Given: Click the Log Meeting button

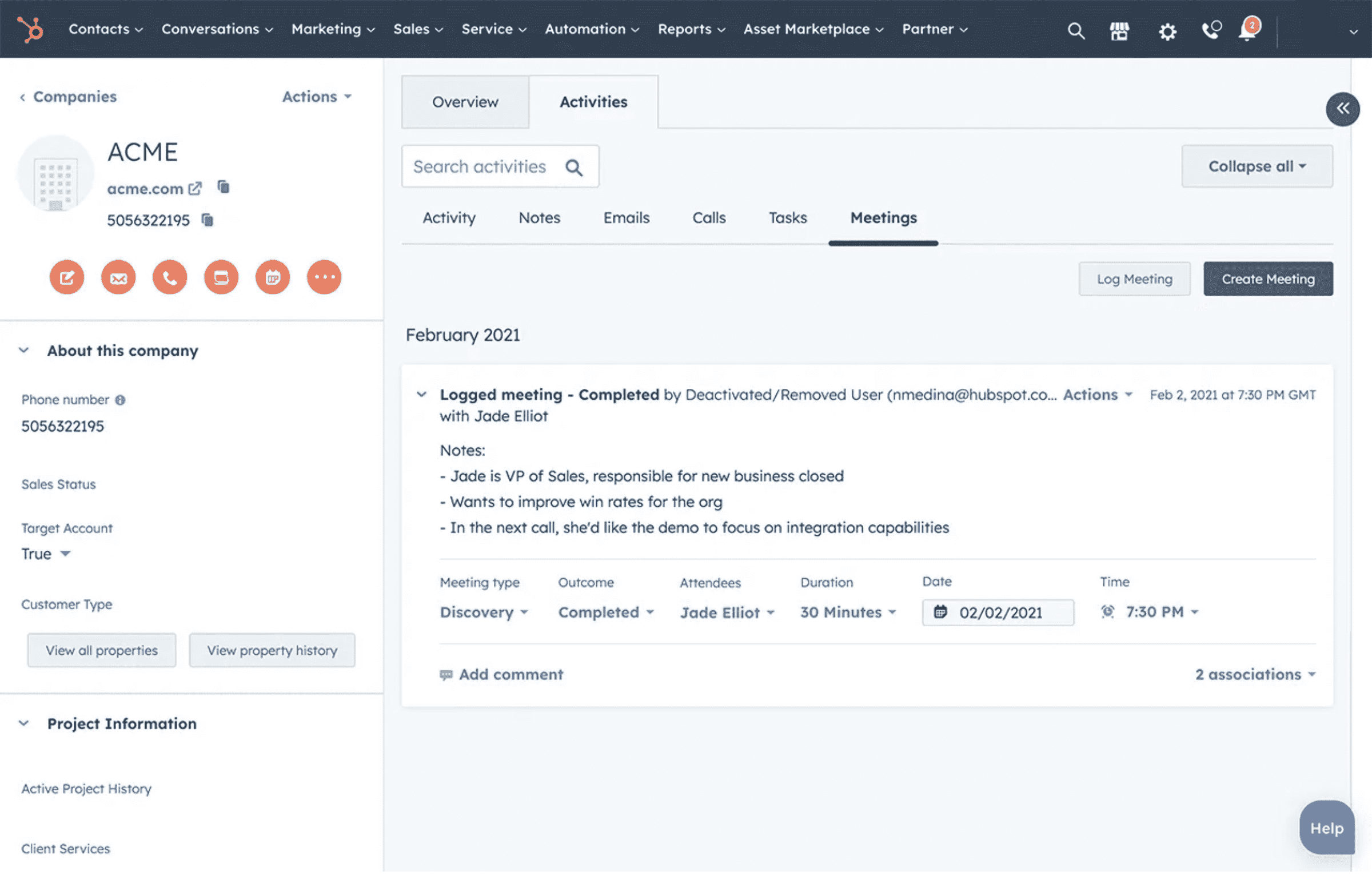Looking at the screenshot, I should tap(1134, 279).
